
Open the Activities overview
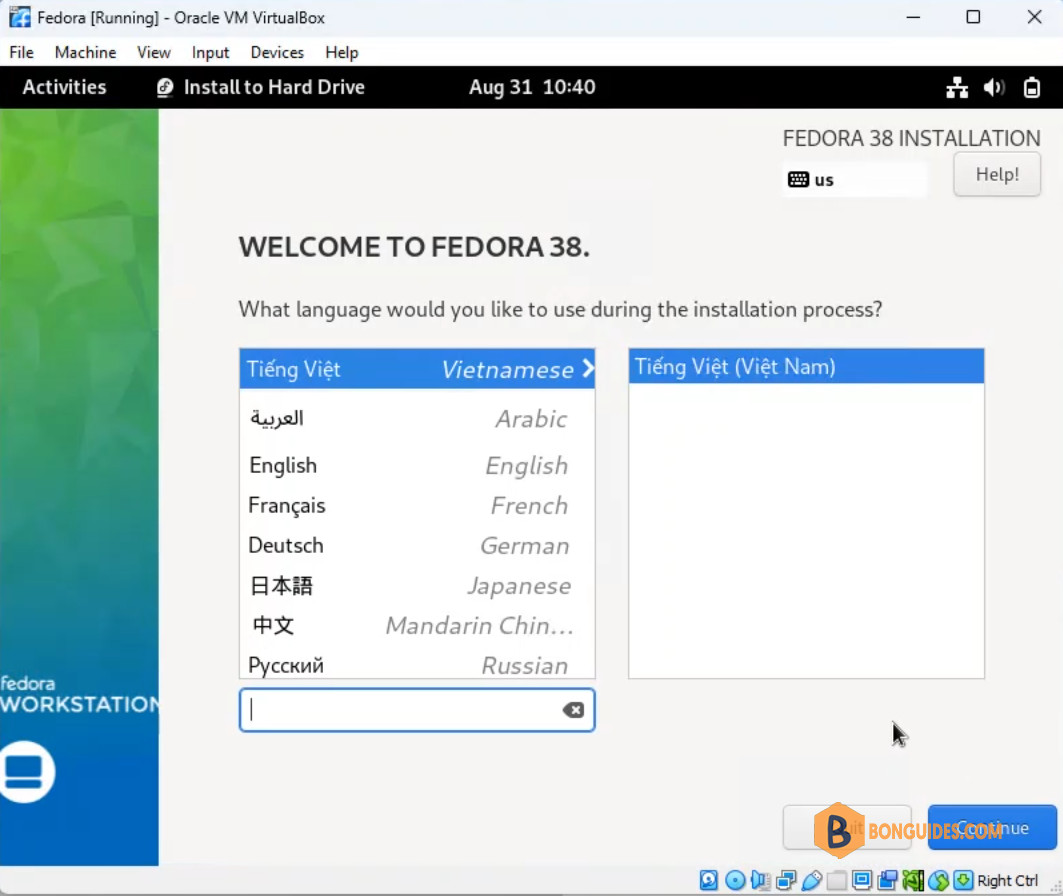[x=64, y=87]
